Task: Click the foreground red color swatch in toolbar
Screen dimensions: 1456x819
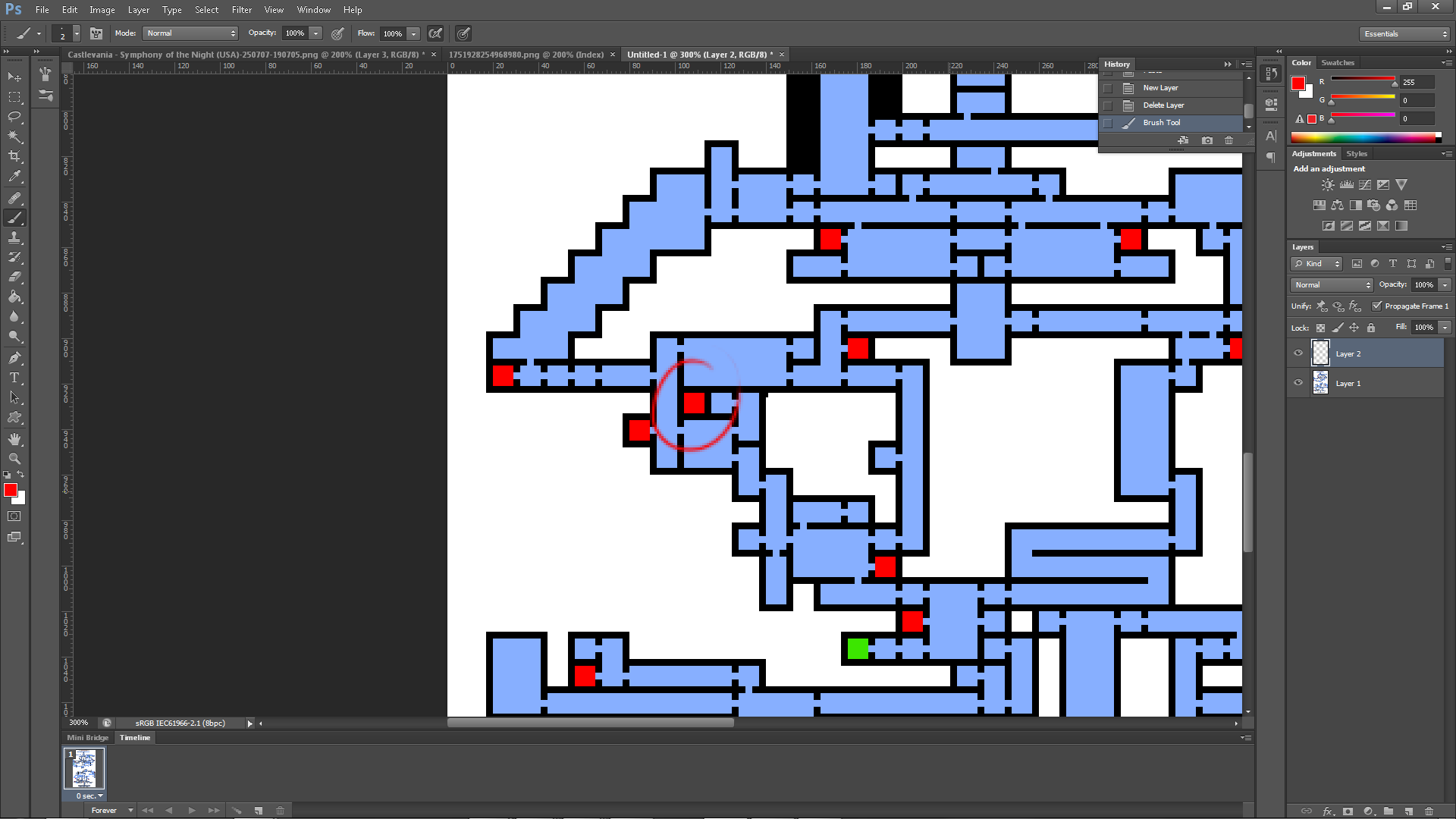Action: coord(10,490)
